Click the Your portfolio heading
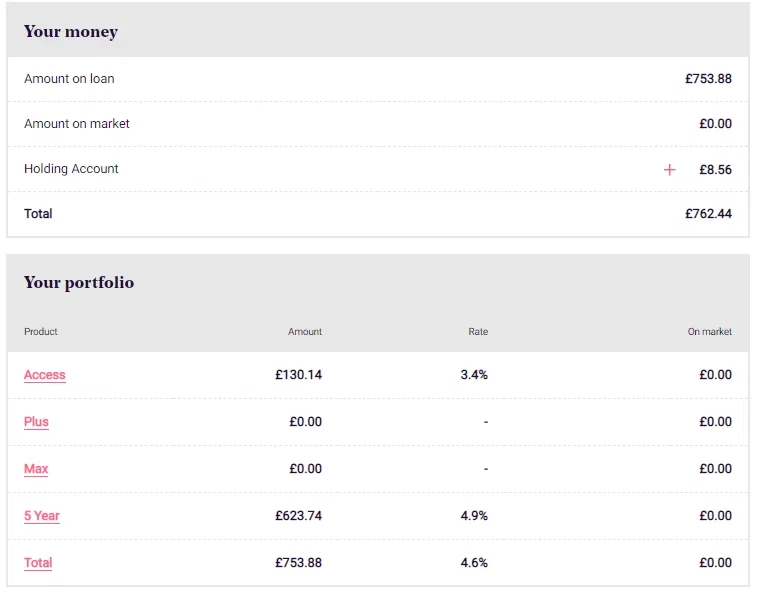This screenshot has width=761, height=593. (79, 282)
